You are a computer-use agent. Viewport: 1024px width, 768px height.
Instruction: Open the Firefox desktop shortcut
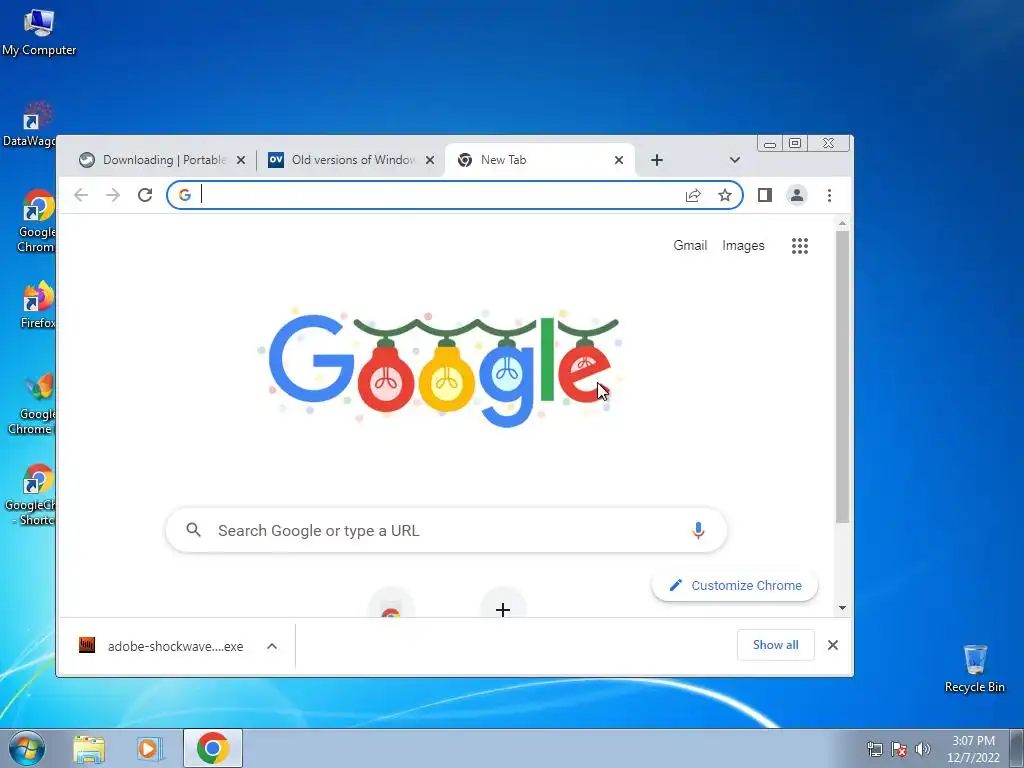[37, 306]
